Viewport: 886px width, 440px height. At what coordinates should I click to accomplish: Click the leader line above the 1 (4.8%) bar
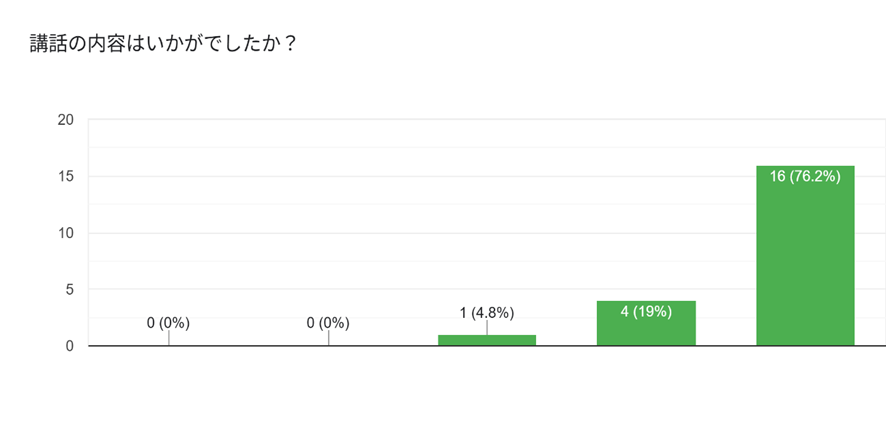tap(487, 328)
